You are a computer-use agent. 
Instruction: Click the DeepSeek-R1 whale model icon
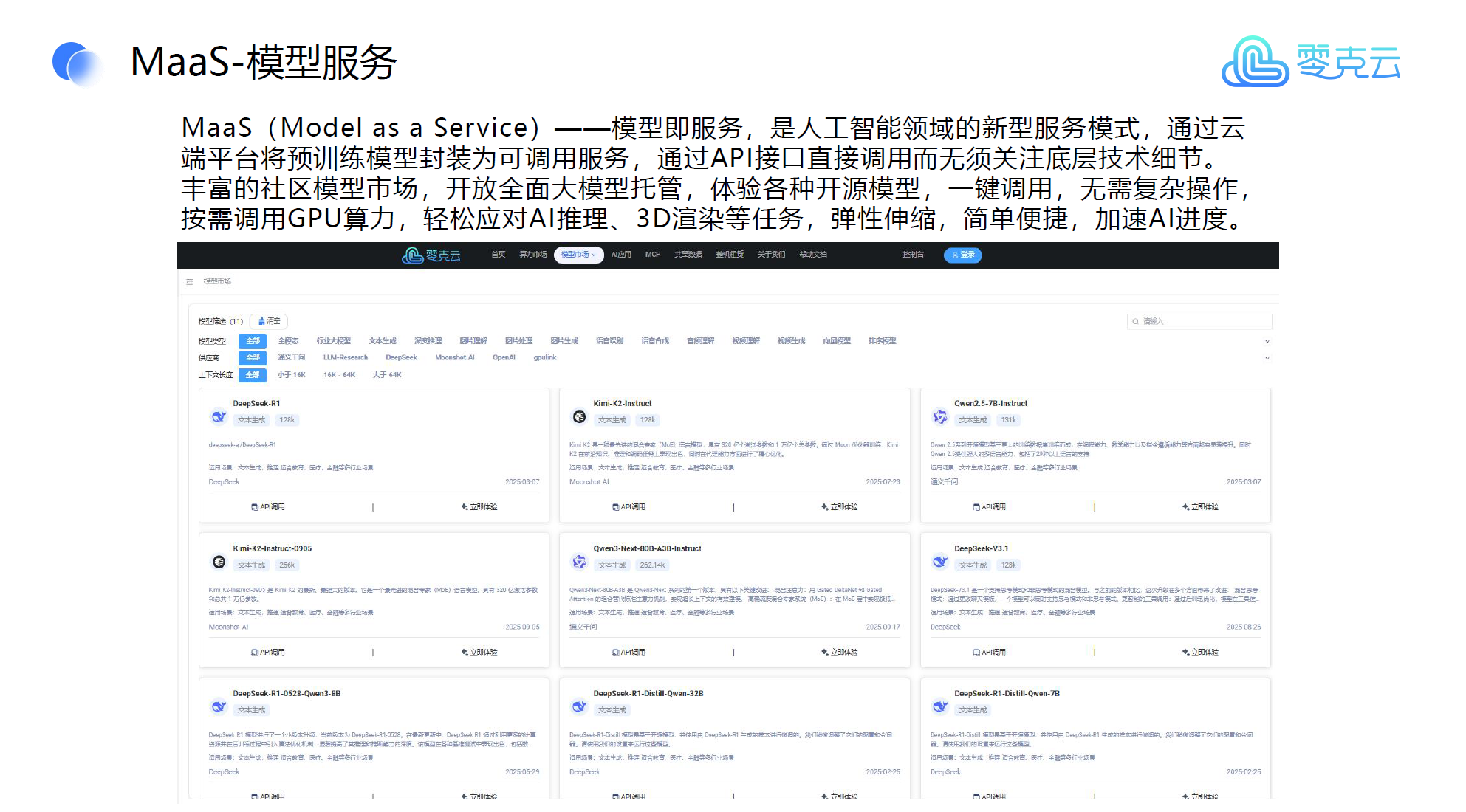(219, 416)
